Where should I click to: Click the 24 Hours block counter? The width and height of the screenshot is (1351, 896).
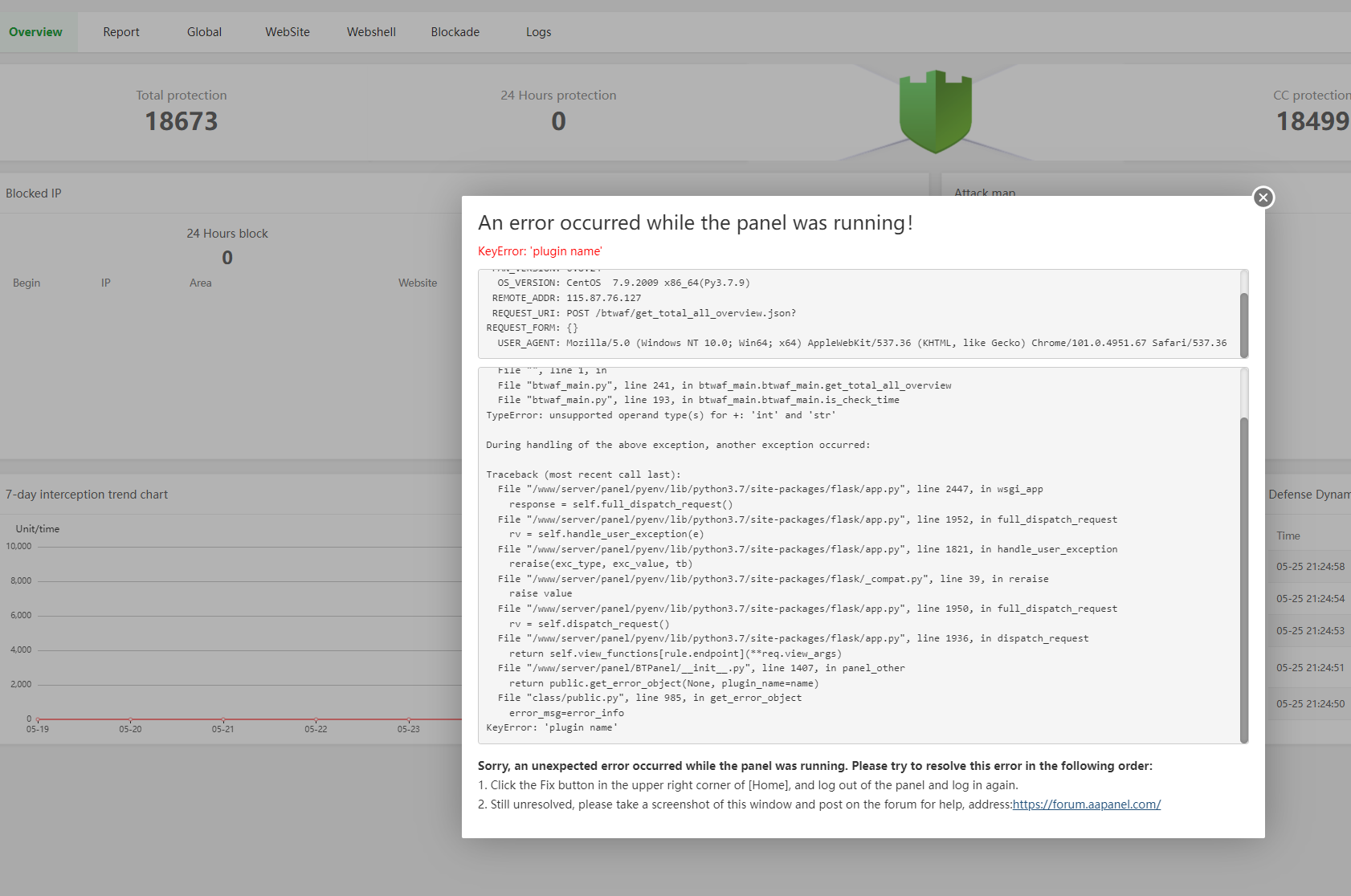(227, 257)
